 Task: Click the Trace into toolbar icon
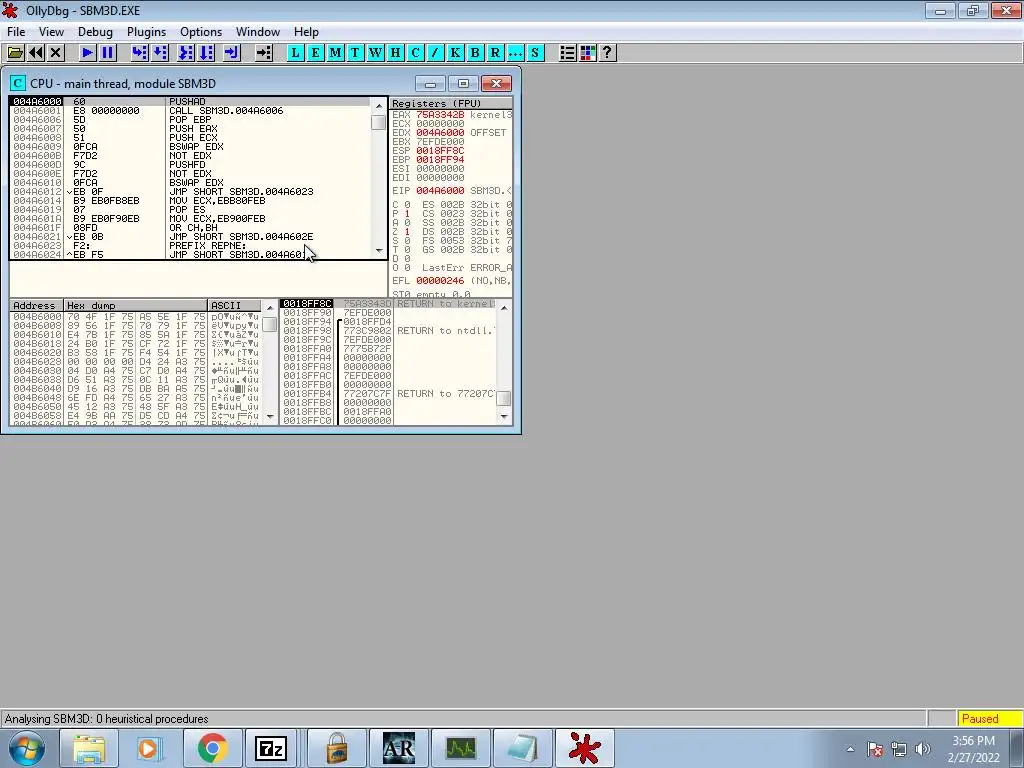(186, 53)
